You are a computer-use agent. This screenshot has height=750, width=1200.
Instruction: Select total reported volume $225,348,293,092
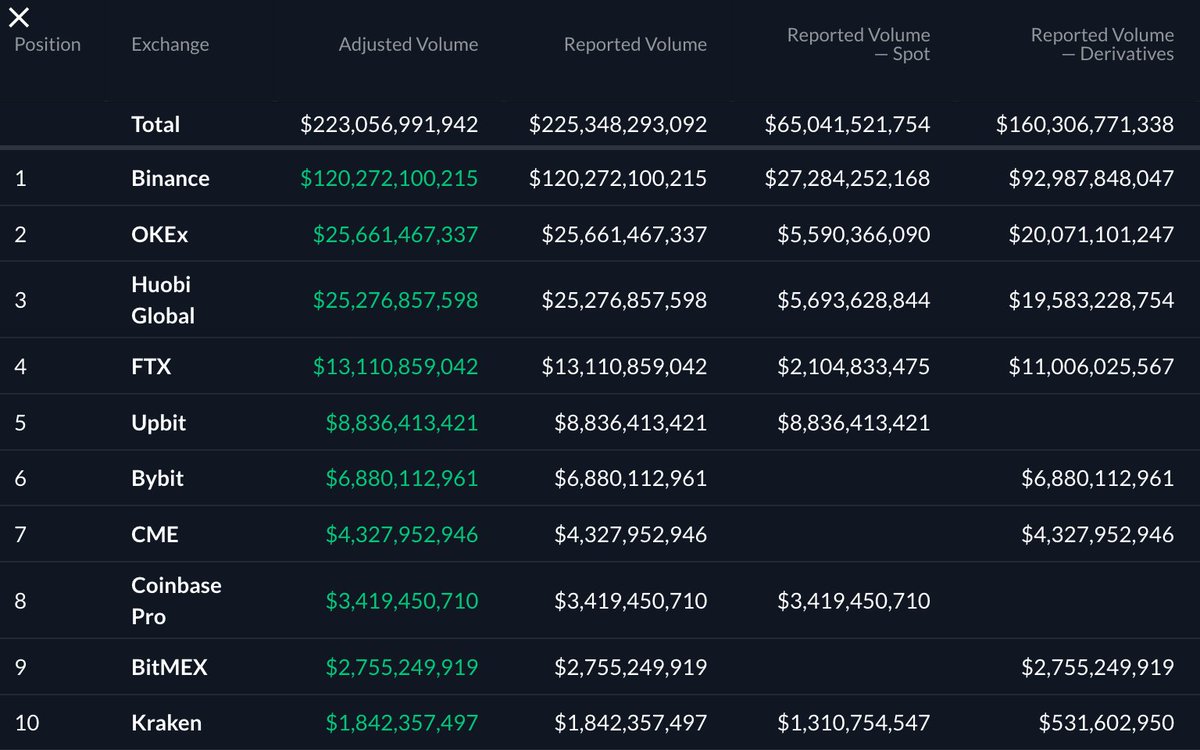pos(618,125)
